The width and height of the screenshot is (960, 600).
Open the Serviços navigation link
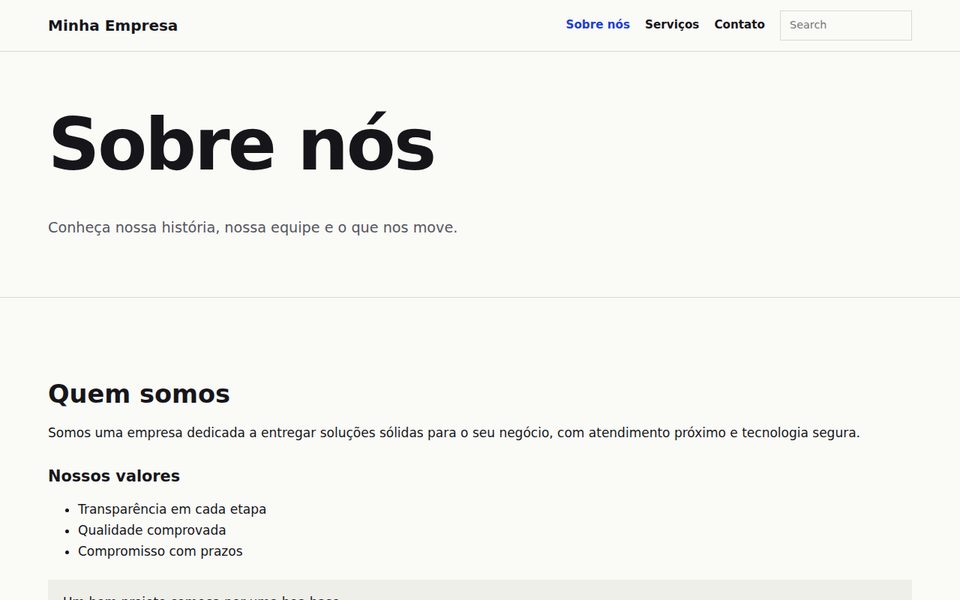tap(672, 24)
